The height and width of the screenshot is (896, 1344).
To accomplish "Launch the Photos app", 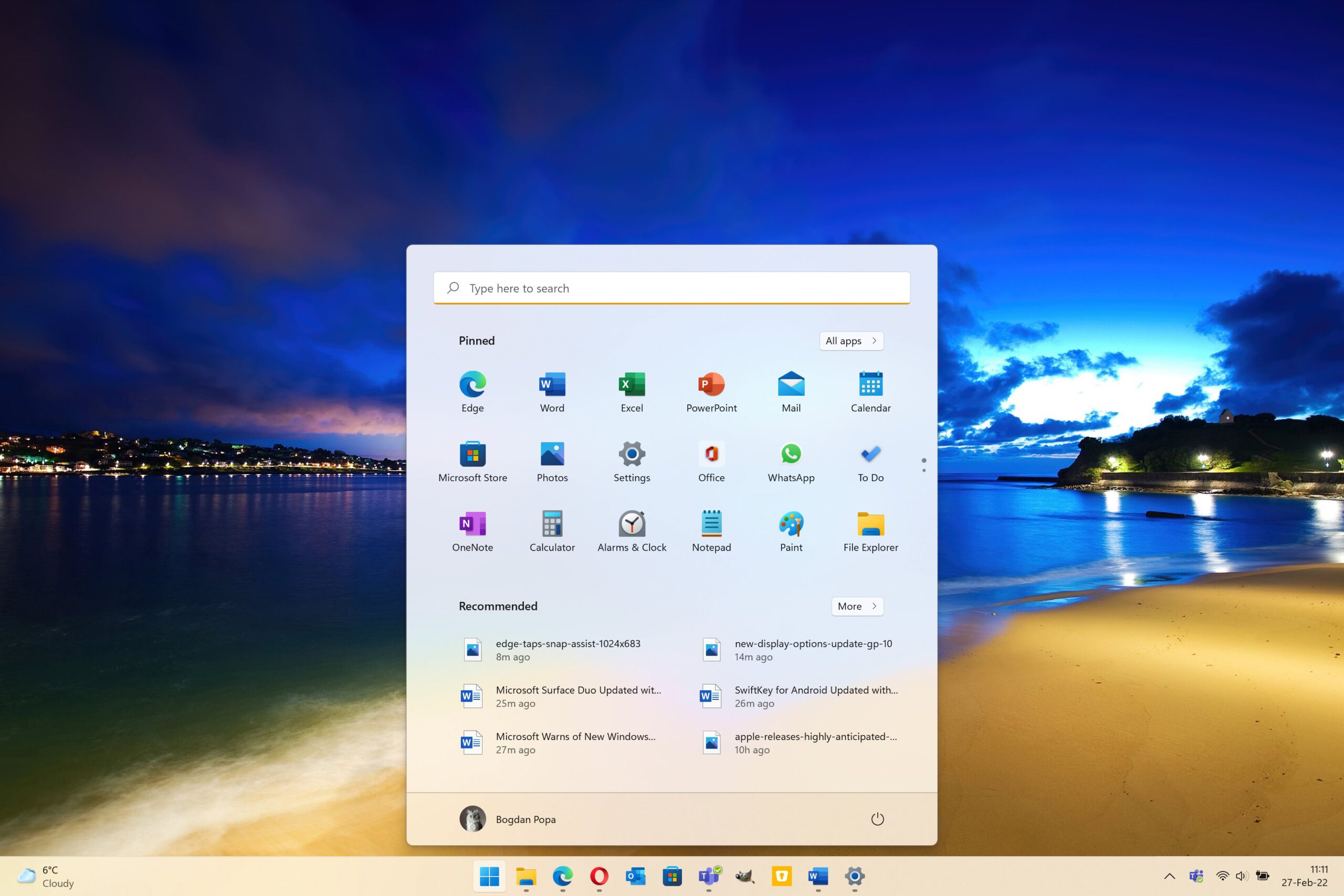I will 552,462.
